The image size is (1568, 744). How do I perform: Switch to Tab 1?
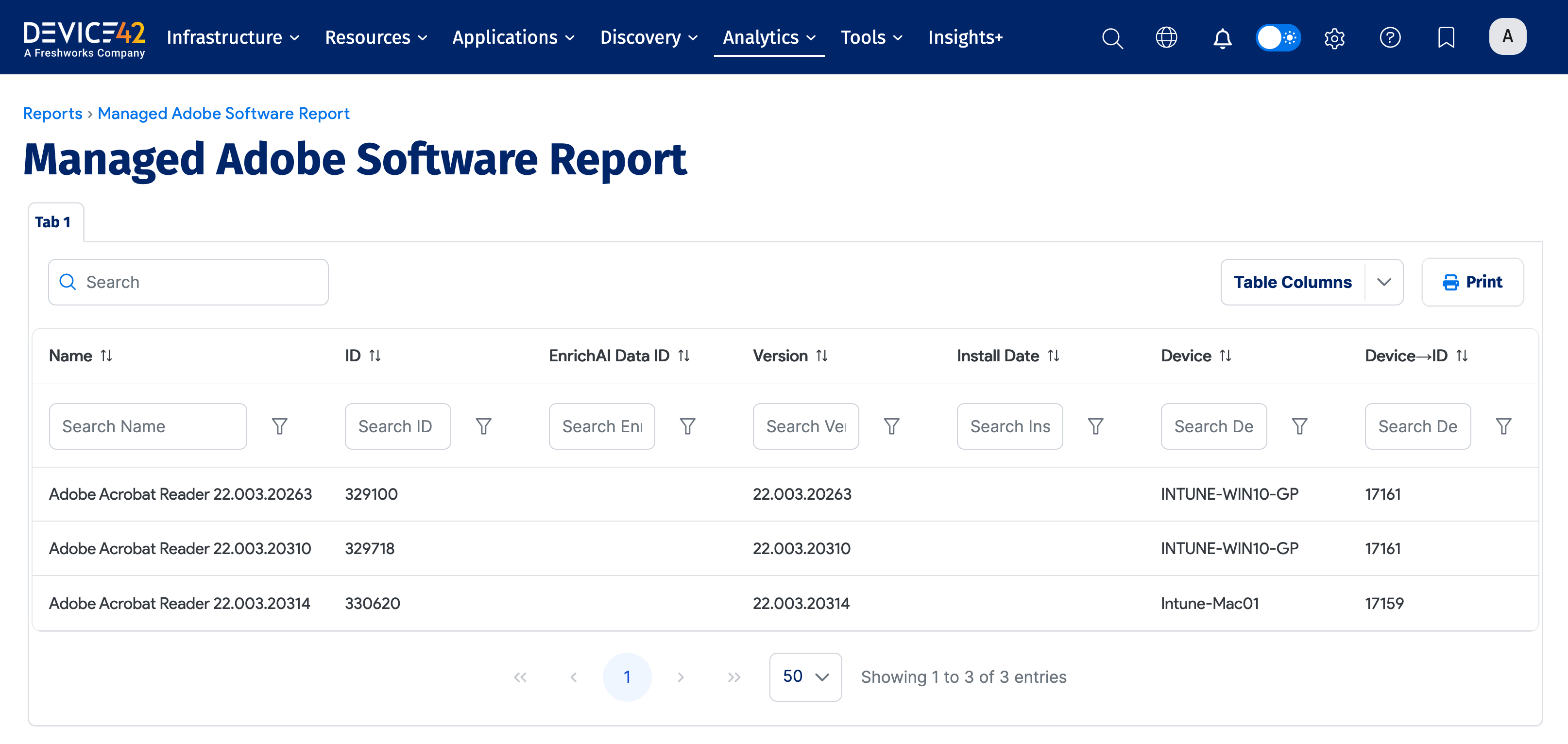click(x=53, y=221)
